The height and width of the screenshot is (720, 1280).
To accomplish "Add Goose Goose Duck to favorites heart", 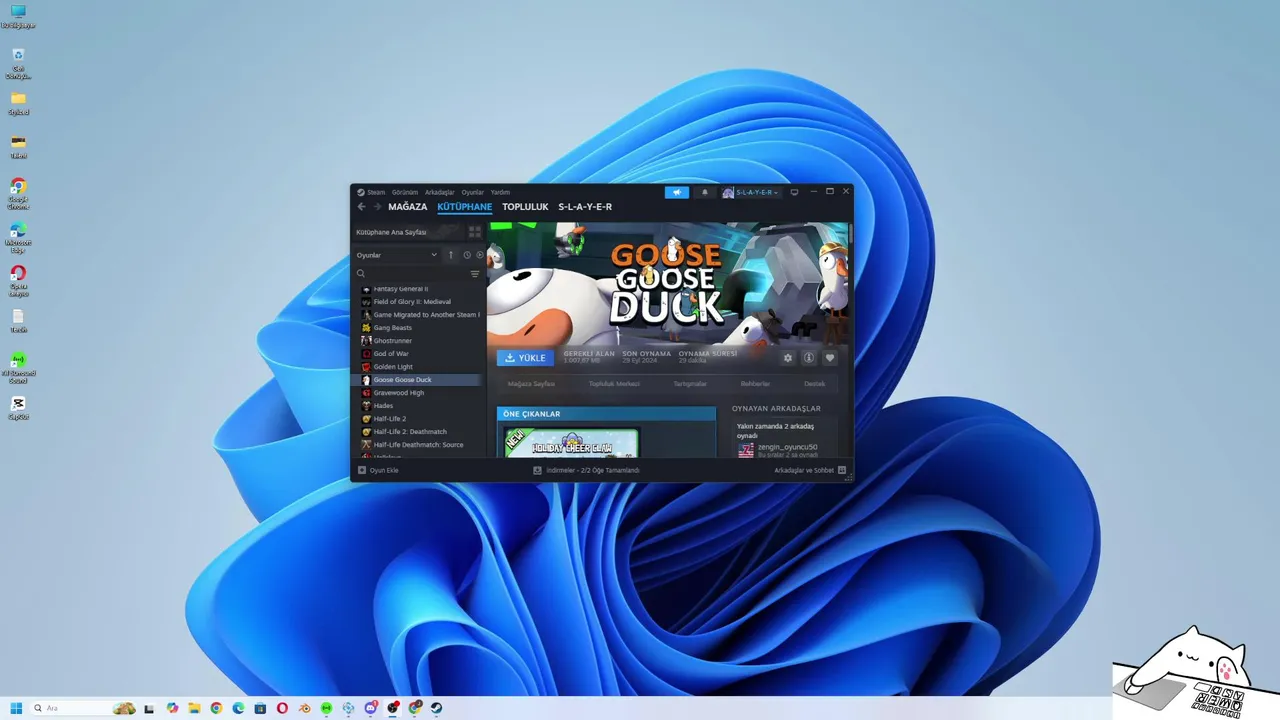I will (829, 358).
